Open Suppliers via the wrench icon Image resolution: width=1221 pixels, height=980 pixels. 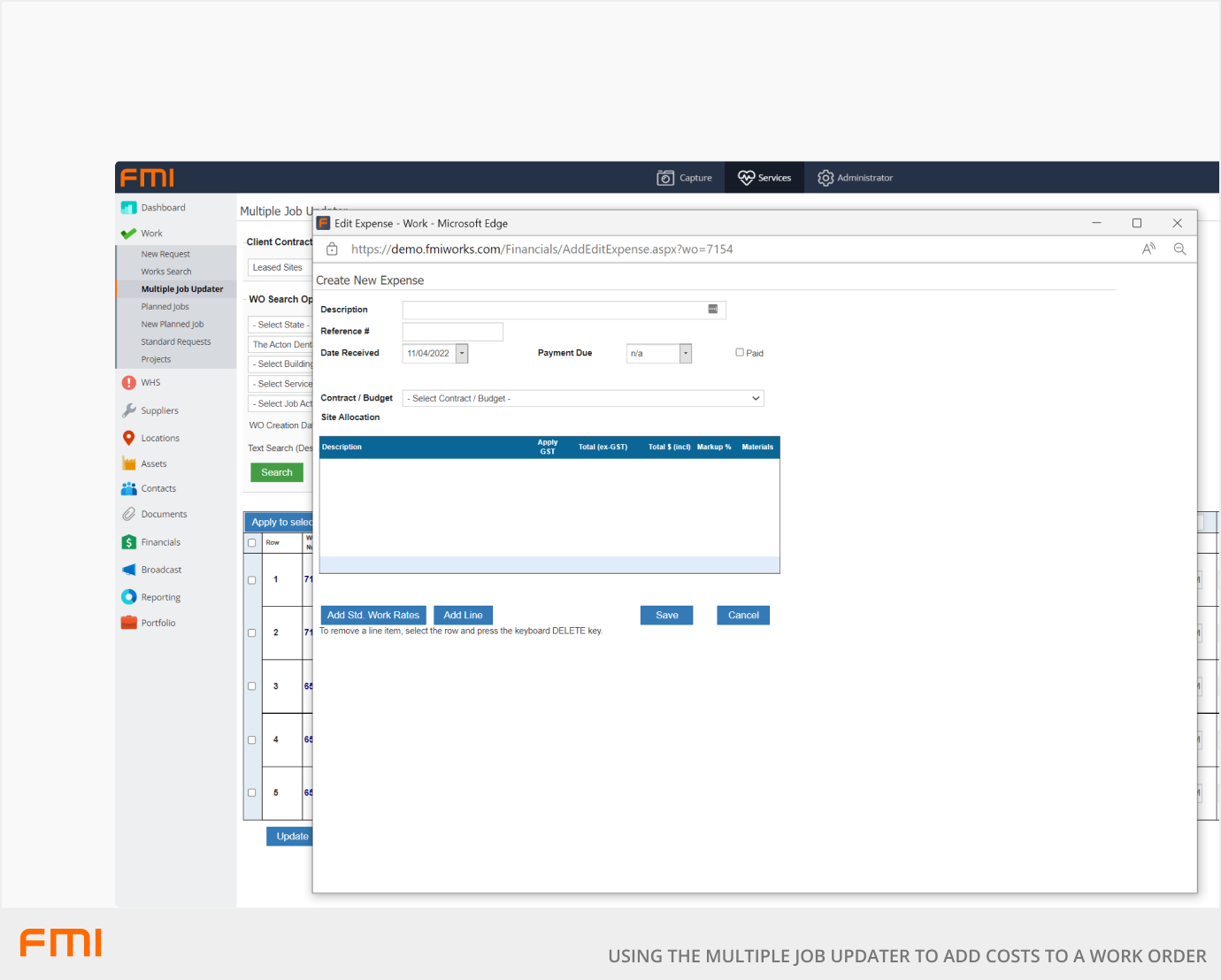pos(129,410)
